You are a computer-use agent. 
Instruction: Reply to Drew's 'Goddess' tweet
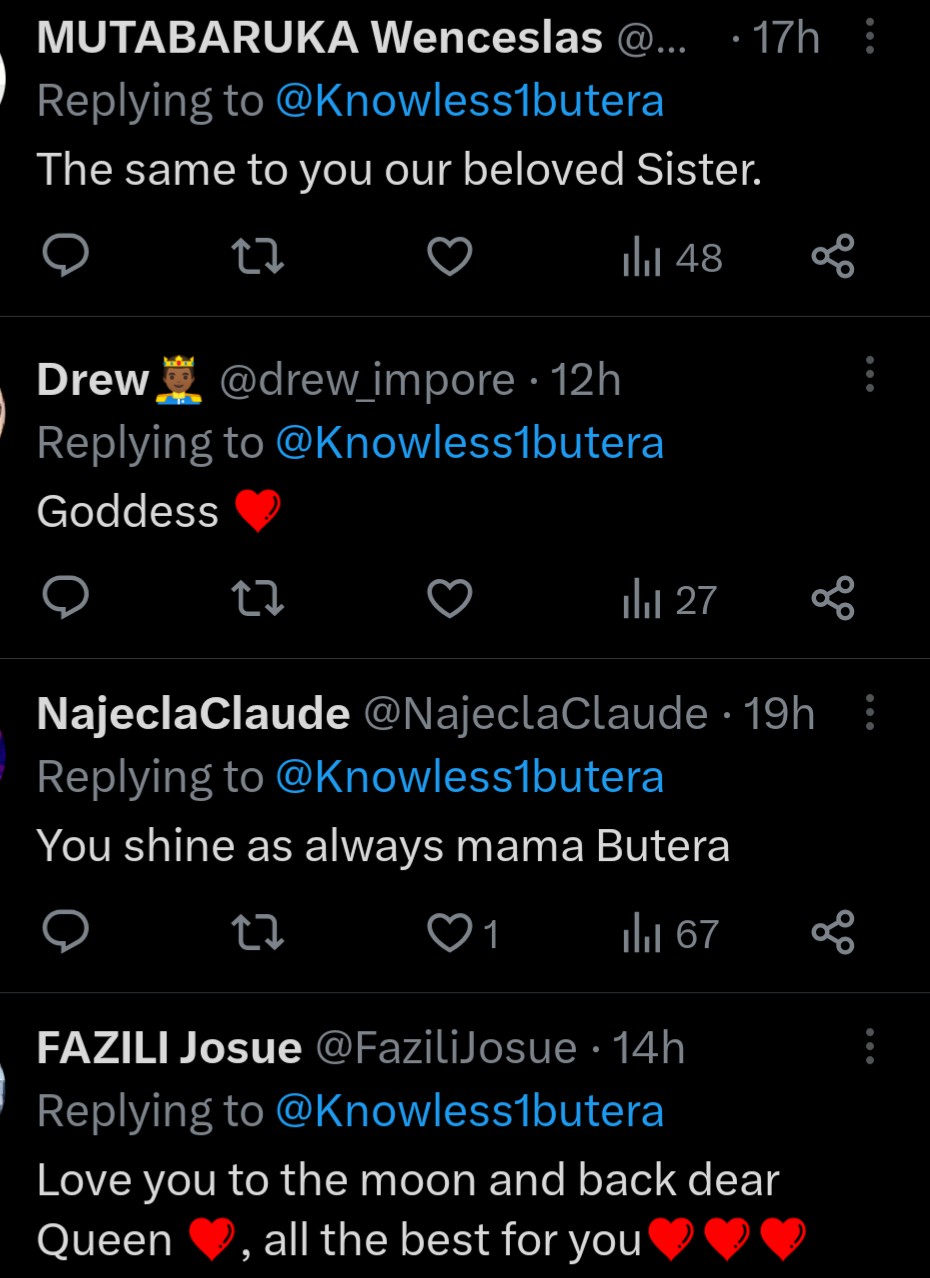coord(66,599)
